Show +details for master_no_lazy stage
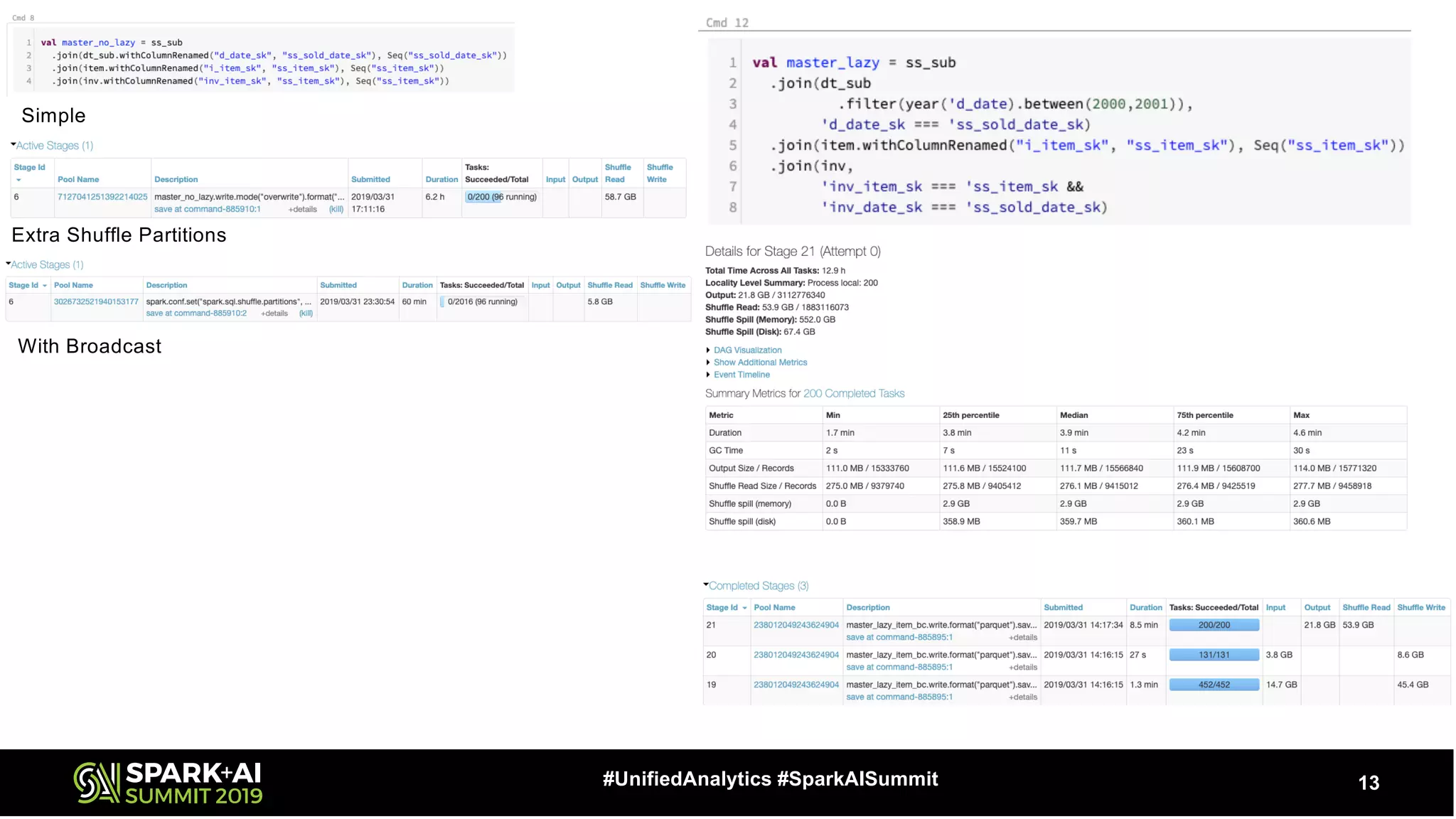This screenshot has width=1456, height=819. 303,210
